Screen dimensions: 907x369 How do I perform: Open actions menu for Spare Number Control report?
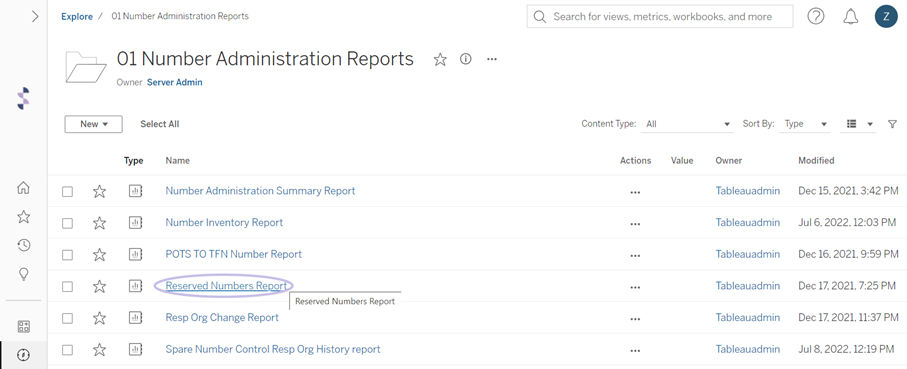coord(635,350)
